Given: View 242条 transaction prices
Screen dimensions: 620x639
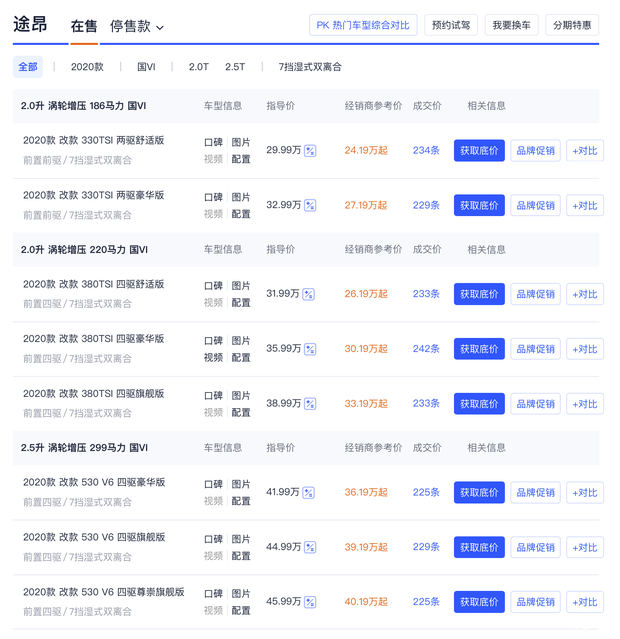Looking at the screenshot, I should [426, 349].
